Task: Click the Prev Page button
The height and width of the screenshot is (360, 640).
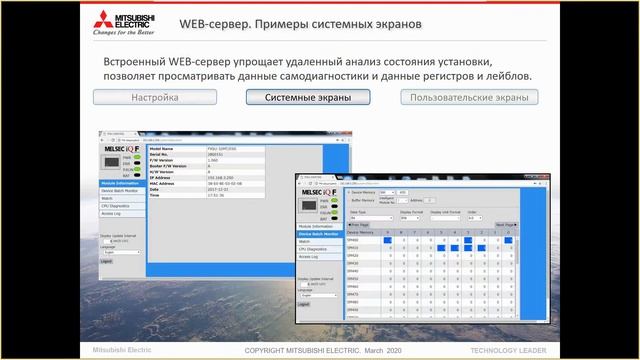Action: [359, 225]
